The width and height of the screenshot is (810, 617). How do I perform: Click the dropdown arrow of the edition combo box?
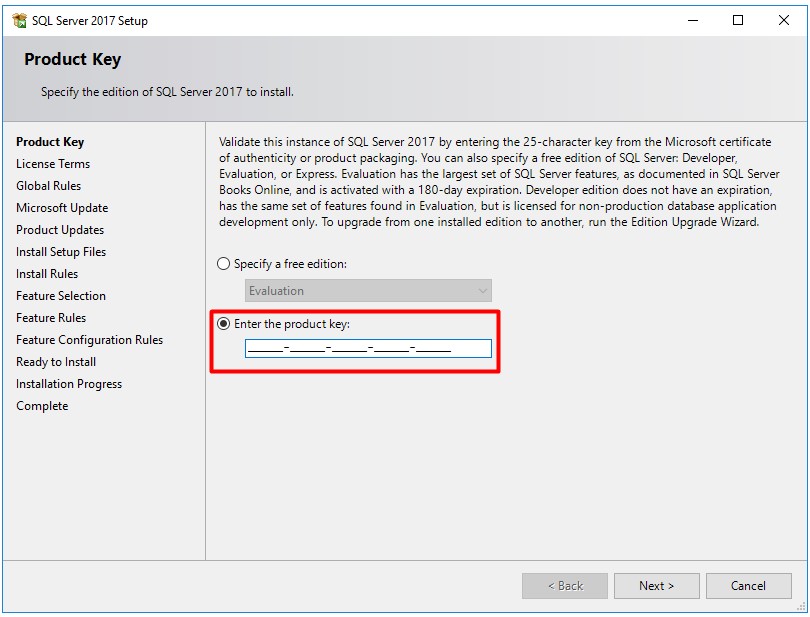tap(482, 291)
